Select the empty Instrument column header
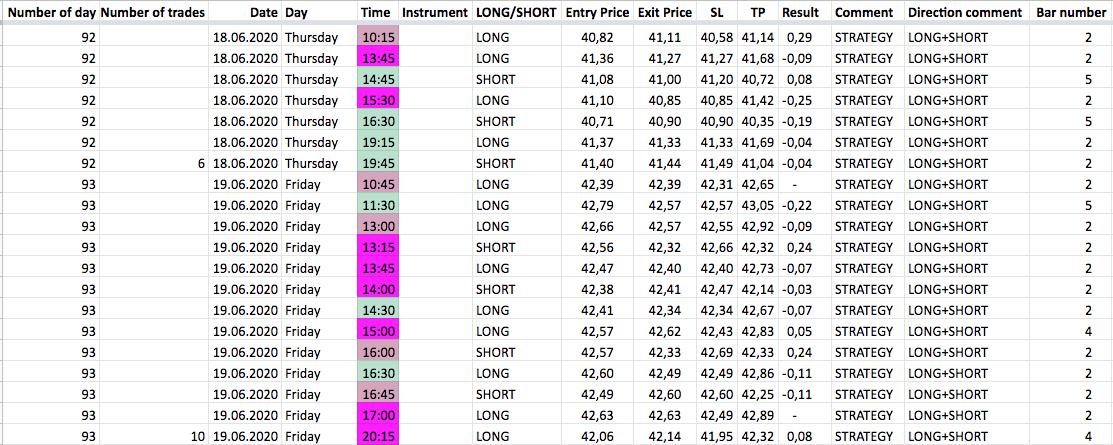This screenshot has height=445, width=1113. click(434, 13)
